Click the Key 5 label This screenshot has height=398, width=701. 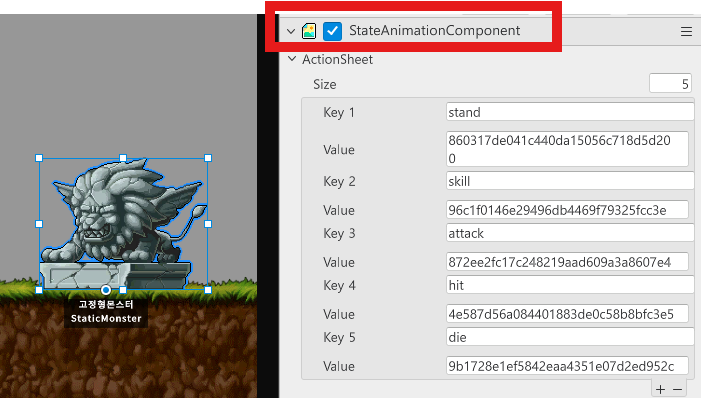click(339, 337)
